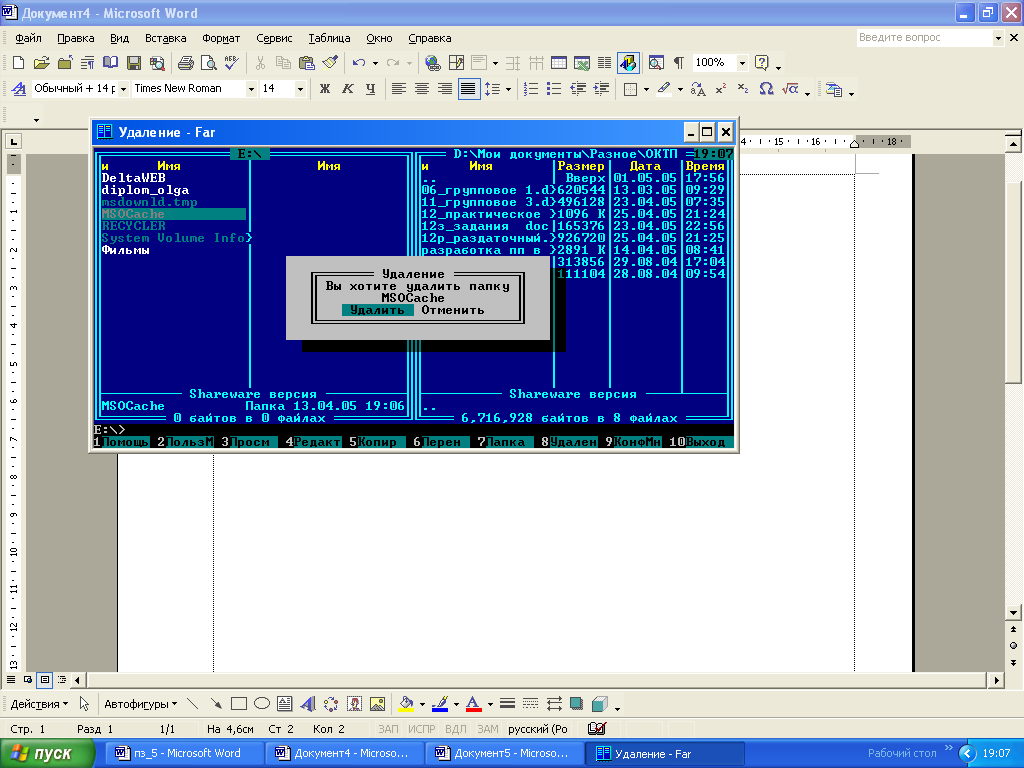
Task: Open the Times New Roman font dropdown
Action: pos(251,89)
